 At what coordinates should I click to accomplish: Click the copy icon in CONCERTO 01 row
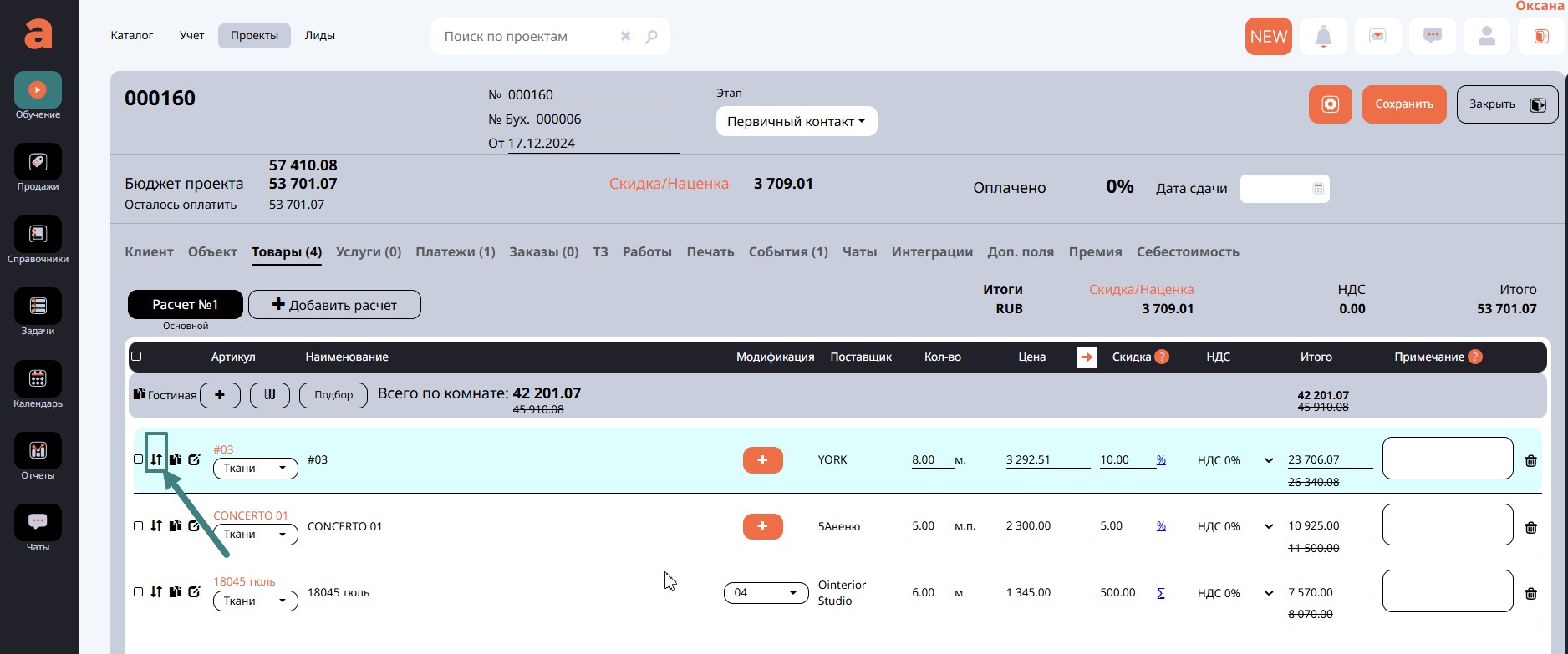click(x=176, y=525)
